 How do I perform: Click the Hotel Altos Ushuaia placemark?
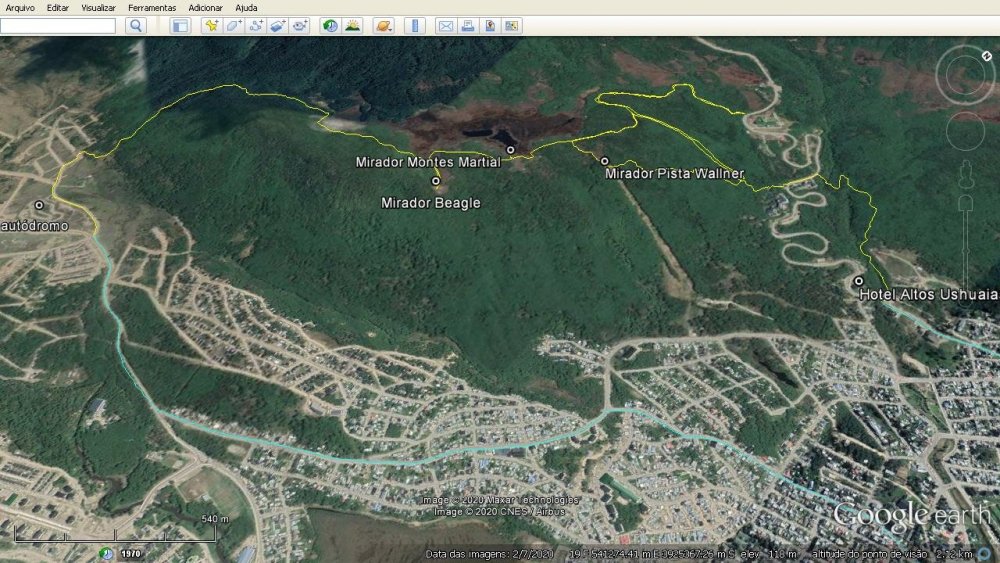tap(858, 281)
